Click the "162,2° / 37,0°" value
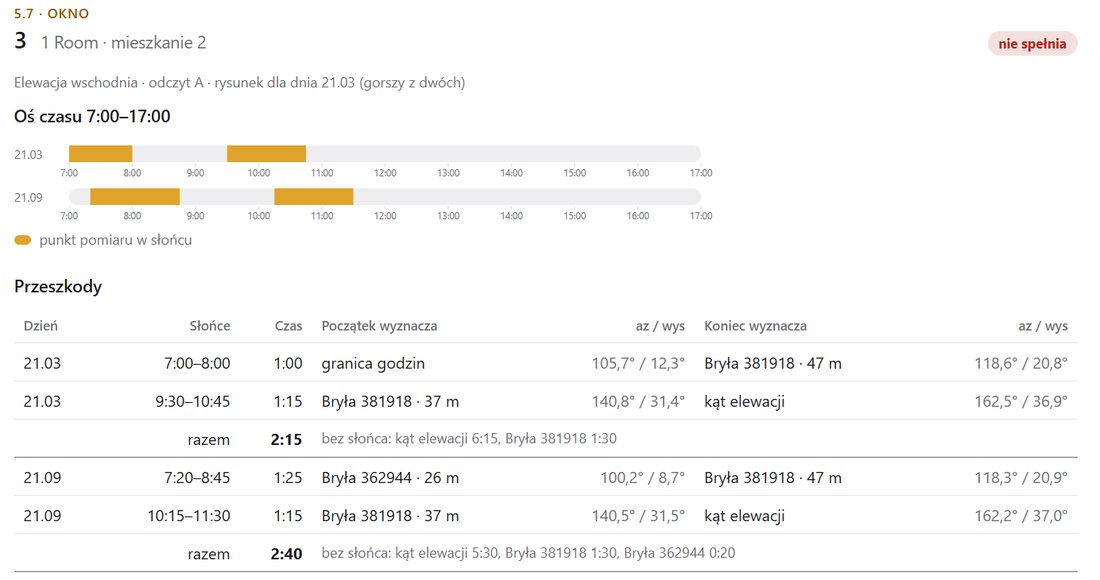Screen dimensions: 1100x580 [1021, 515]
